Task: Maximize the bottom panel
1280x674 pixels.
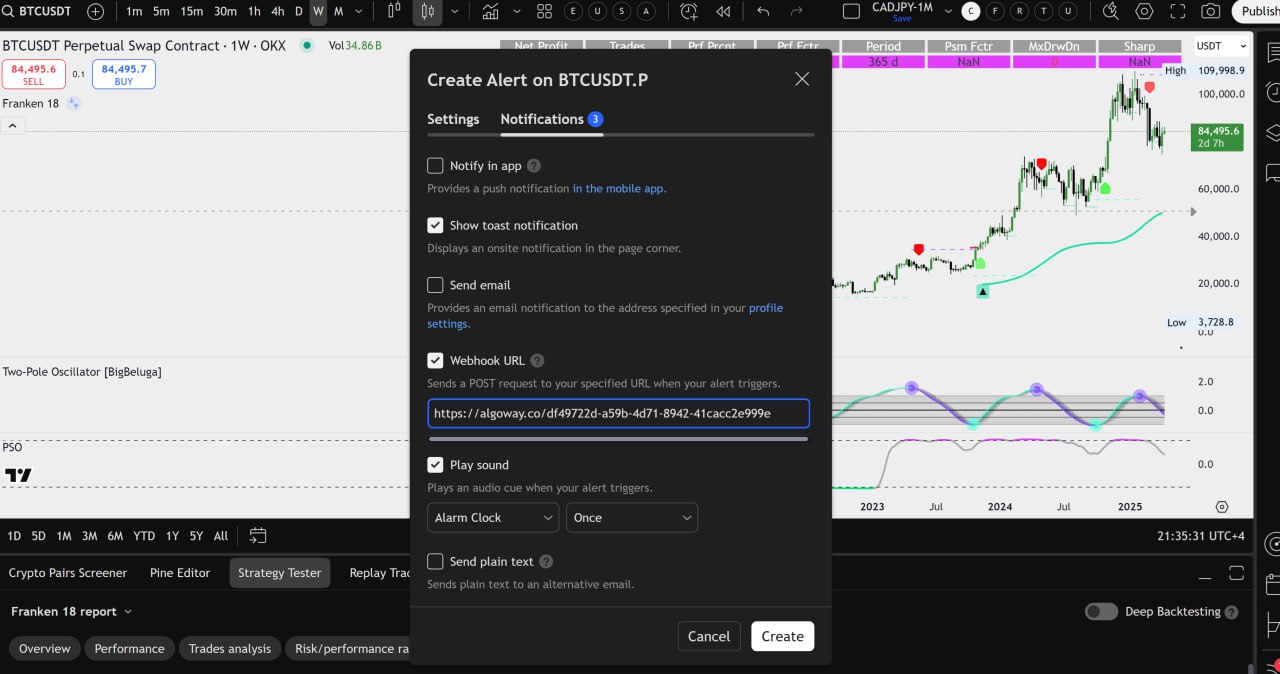Action: coord(1238,573)
